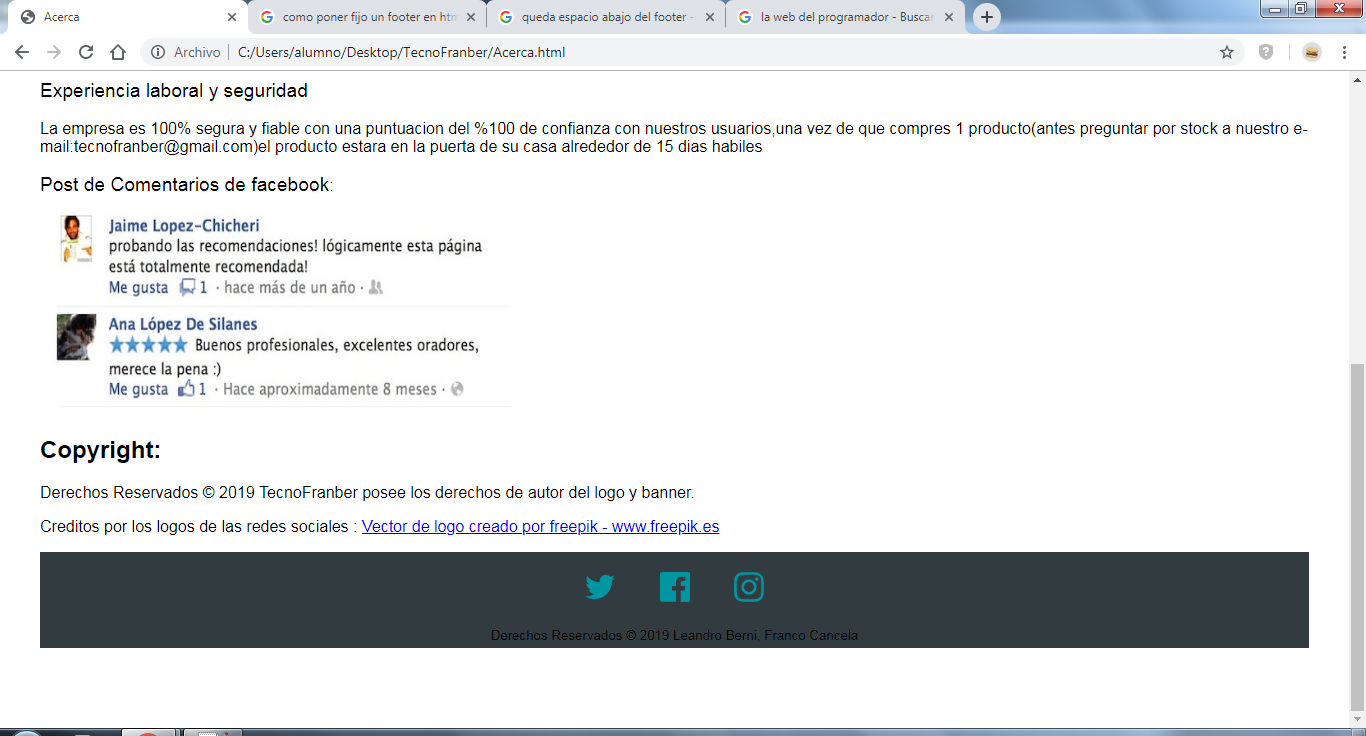Open the profile avatar icon in toolbar

pos(1312,52)
